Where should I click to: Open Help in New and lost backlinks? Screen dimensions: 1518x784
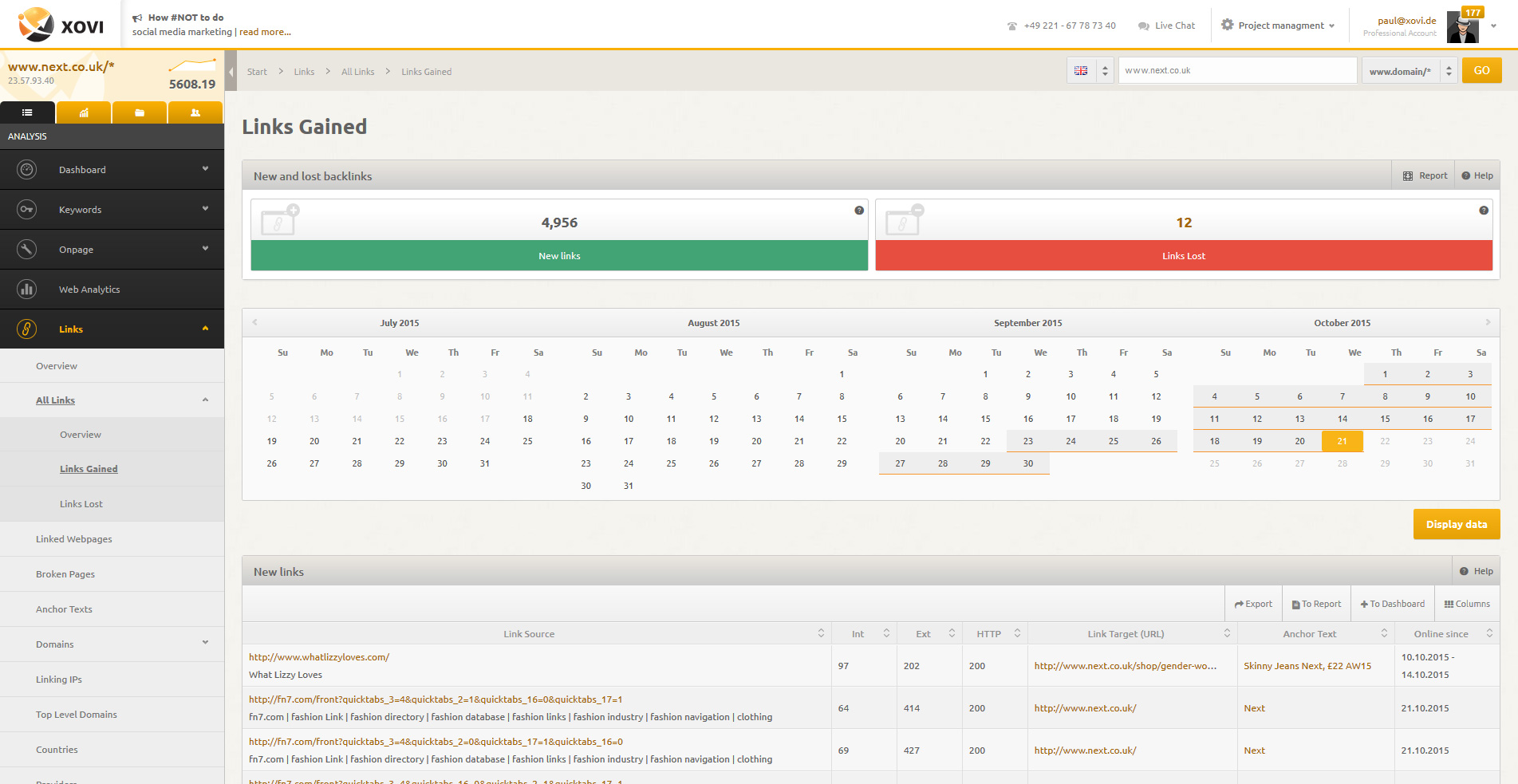click(1477, 175)
